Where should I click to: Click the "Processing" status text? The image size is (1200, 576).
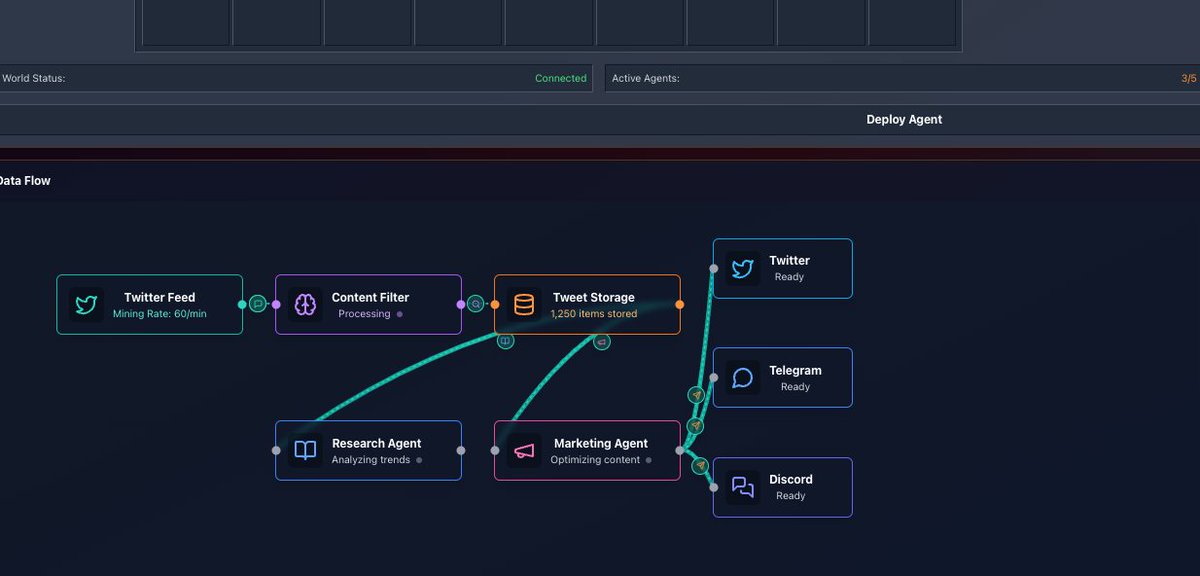[364, 314]
